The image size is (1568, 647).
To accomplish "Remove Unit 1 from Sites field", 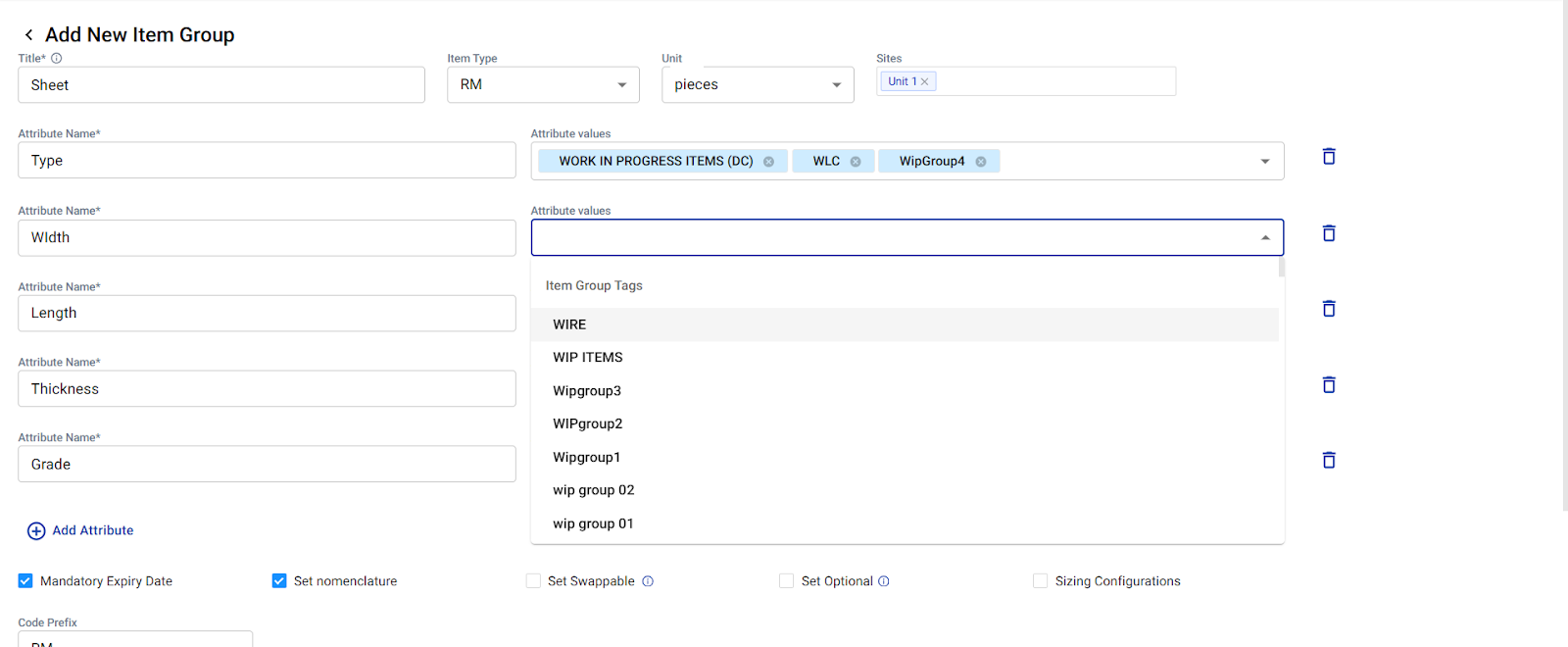I will [x=924, y=81].
